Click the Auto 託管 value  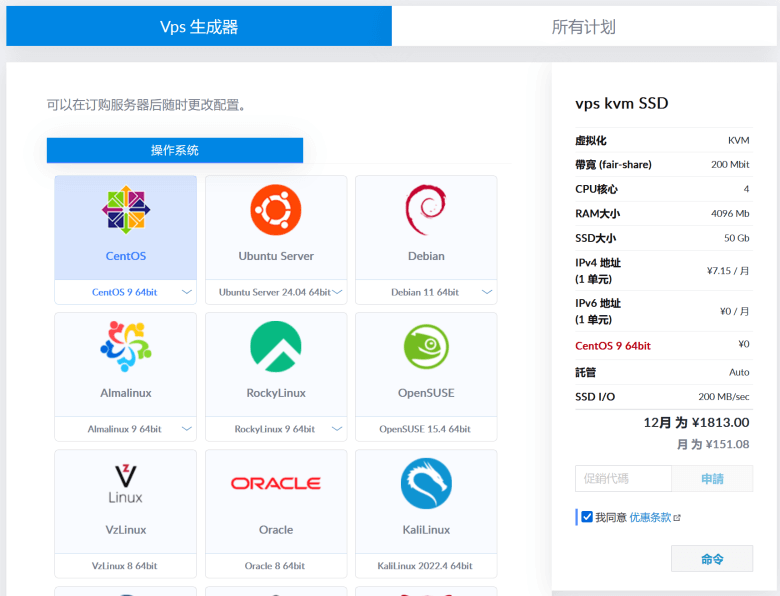pyautogui.click(x=739, y=372)
